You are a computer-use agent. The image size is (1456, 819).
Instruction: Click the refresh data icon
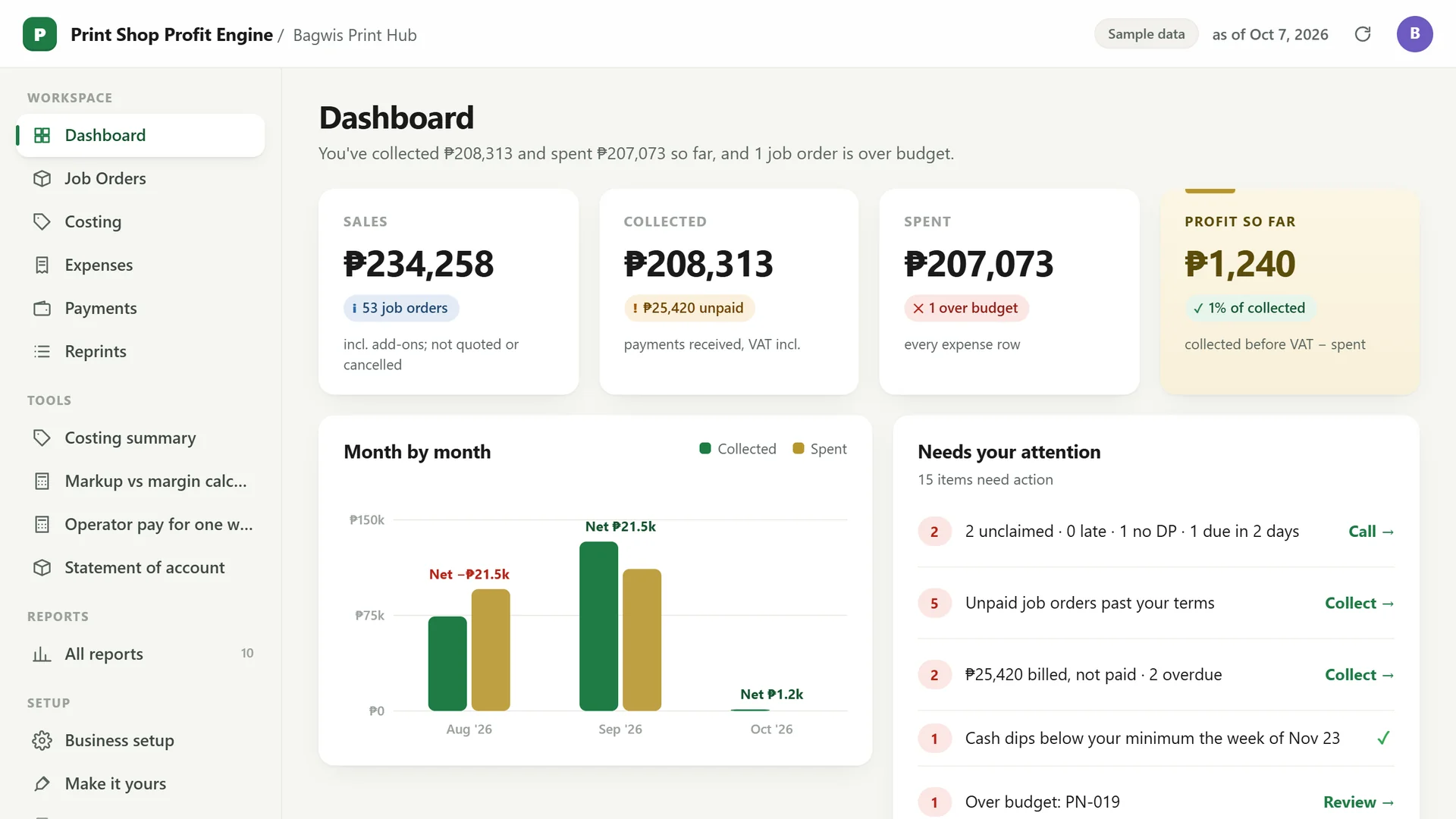click(1363, 34)
